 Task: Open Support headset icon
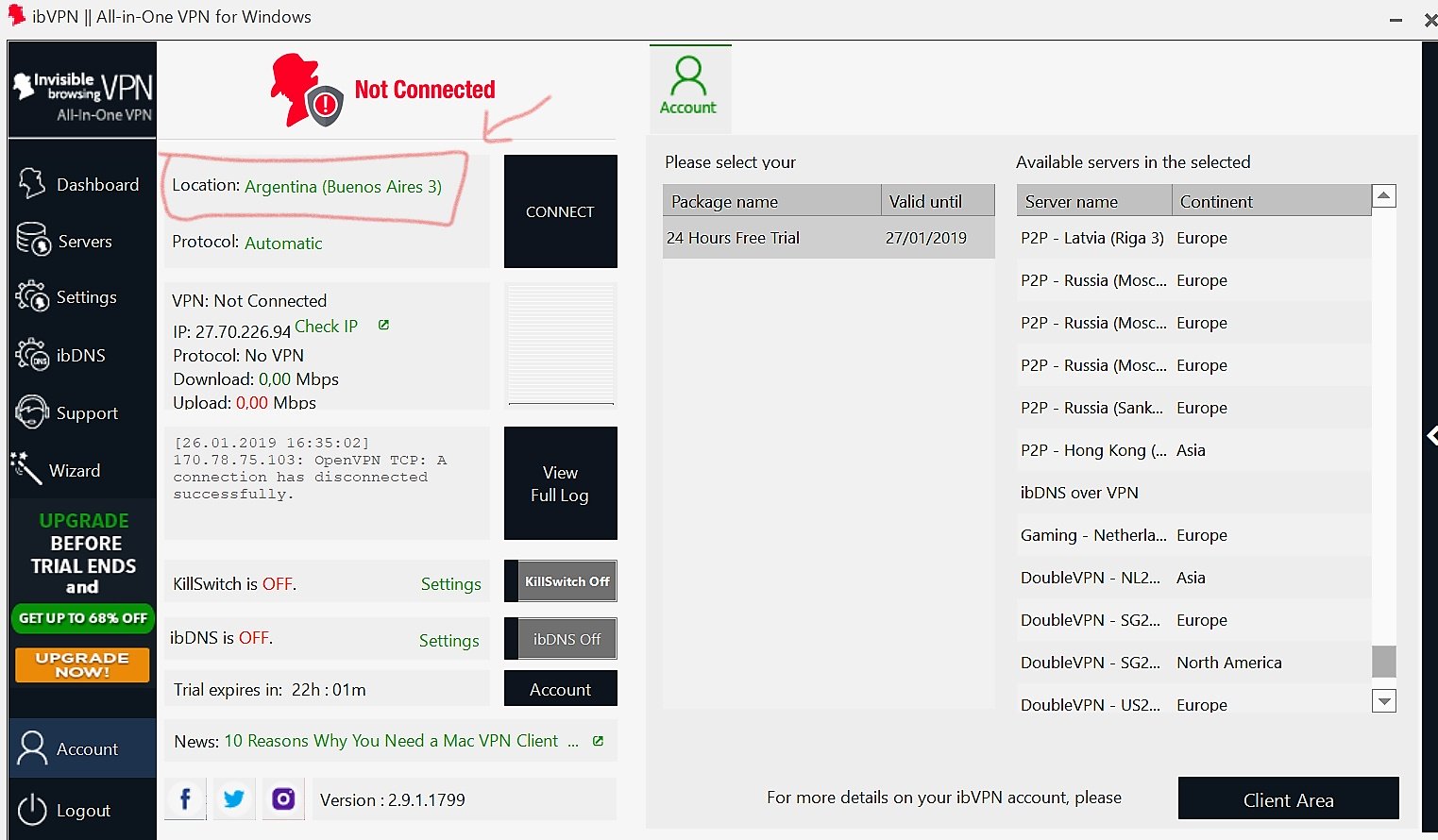click(32, 412)
